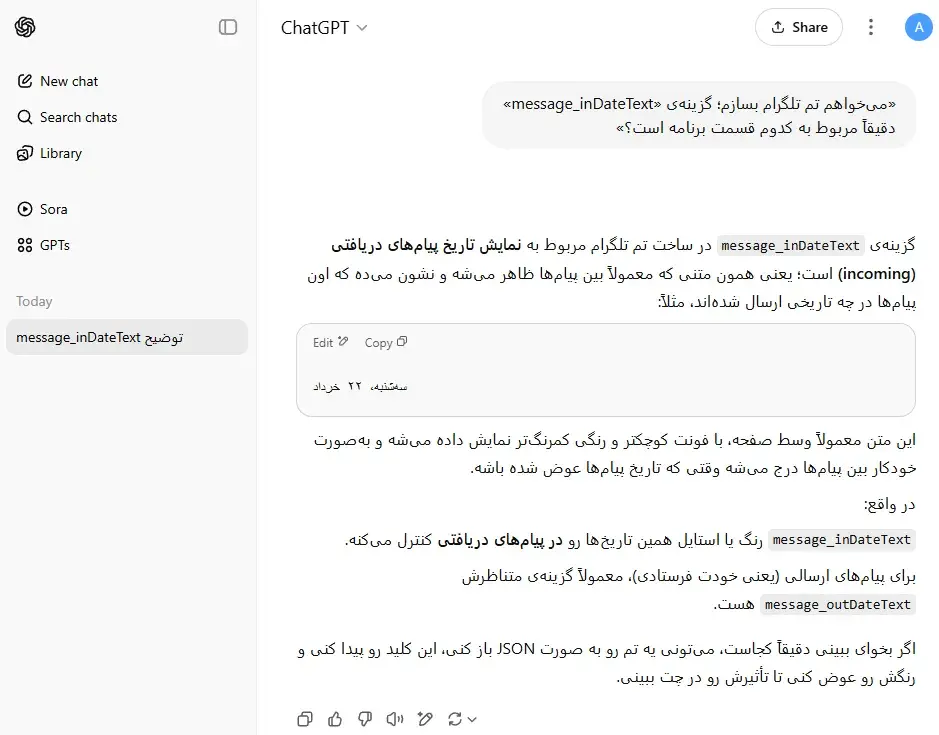Open the ChatGPT model dropdown
Viewport: 939px width, 735px height.
[324, 28]
